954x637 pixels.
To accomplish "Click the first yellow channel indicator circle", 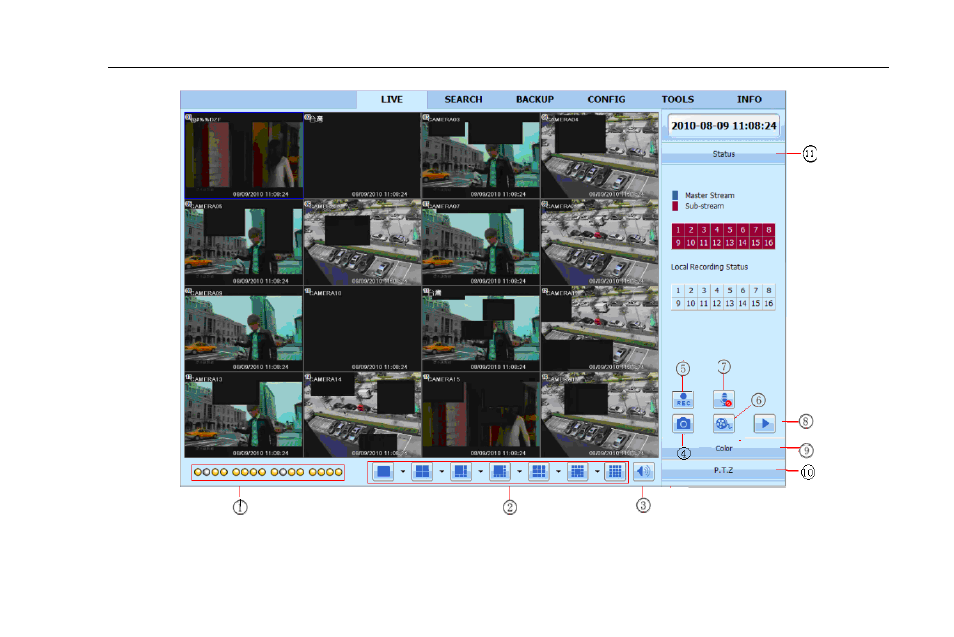I will pos(198,472).
